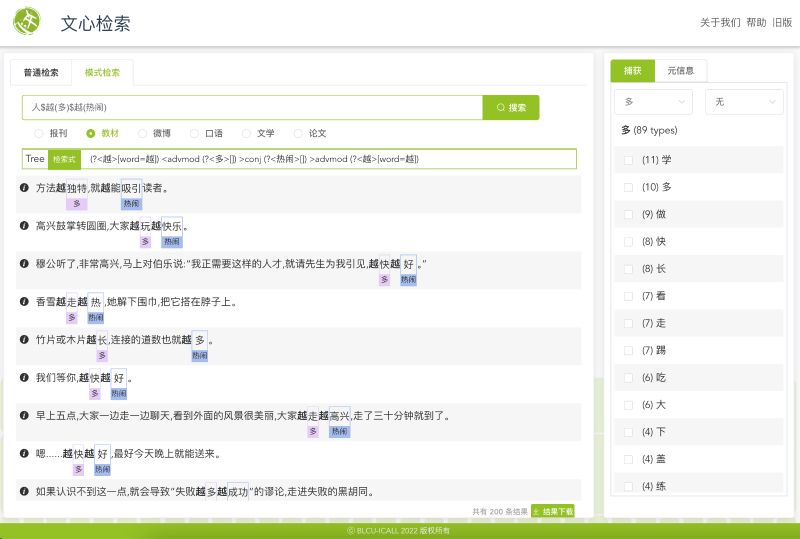Viewport: 800px width, 539px height.
Task: Choose the 微博 corpus option
Action: (x=142, y=133)
